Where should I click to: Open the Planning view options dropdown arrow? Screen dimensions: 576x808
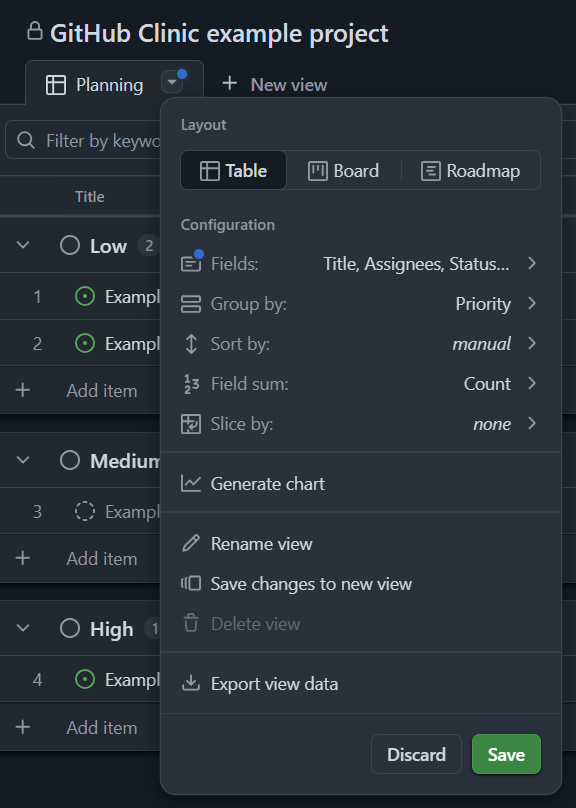(172, 82)
